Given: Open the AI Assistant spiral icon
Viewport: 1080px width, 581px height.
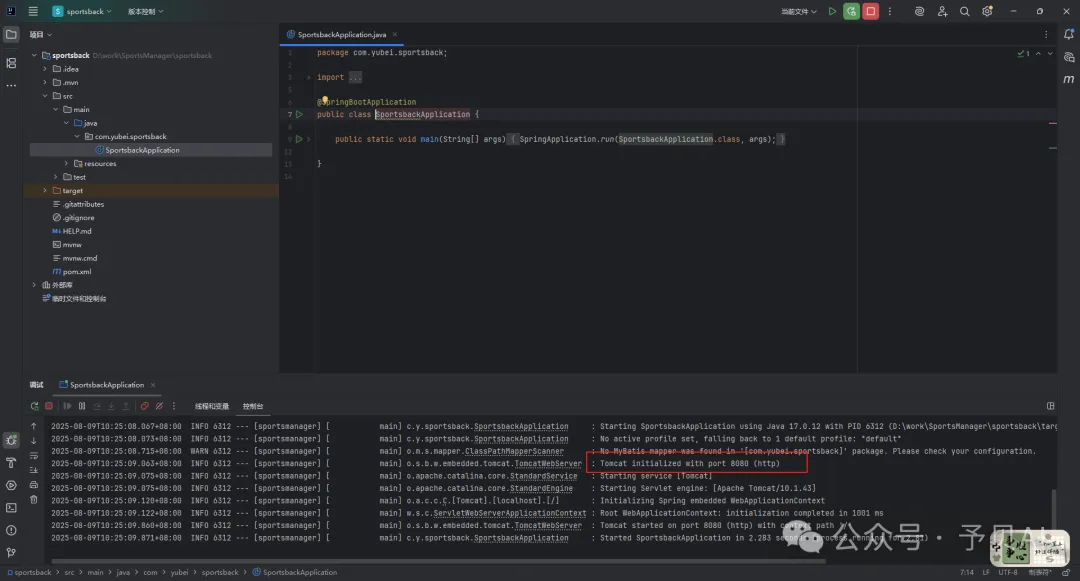Looking at the screenshot, I should (x=920, y=11).
